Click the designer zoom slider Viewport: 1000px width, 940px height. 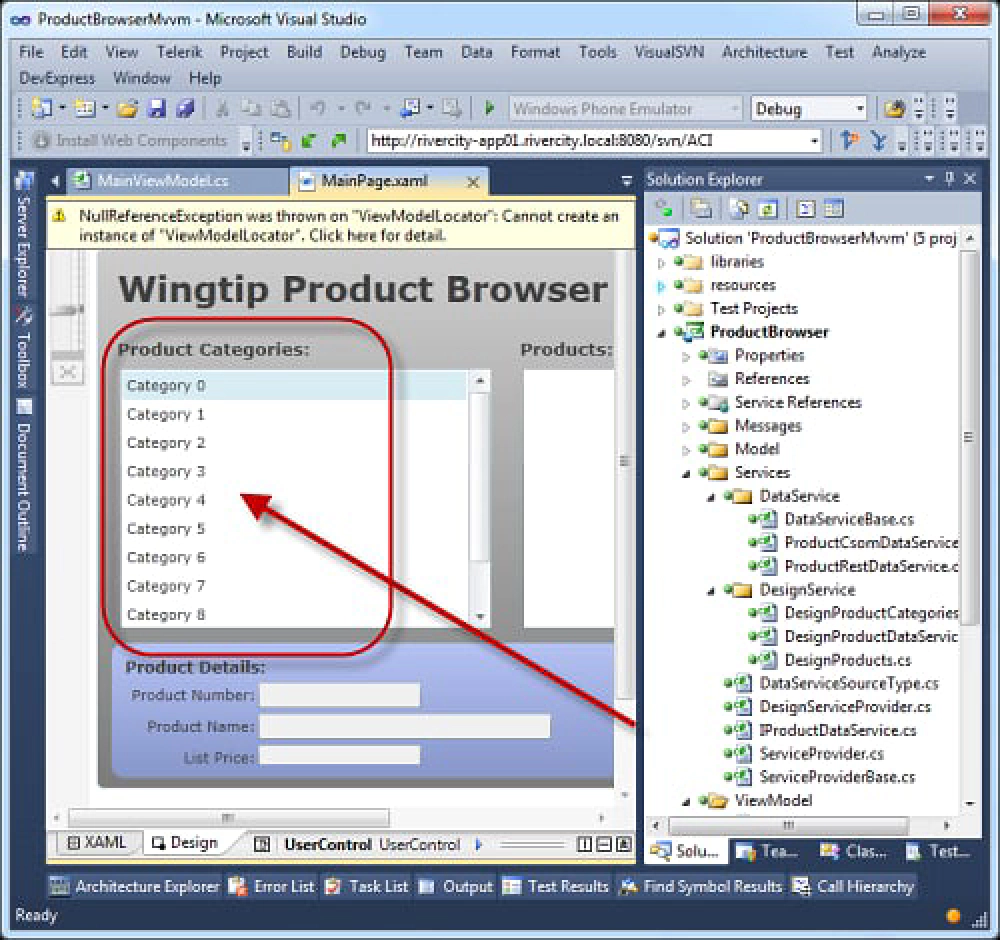click(x=68, y=310)
